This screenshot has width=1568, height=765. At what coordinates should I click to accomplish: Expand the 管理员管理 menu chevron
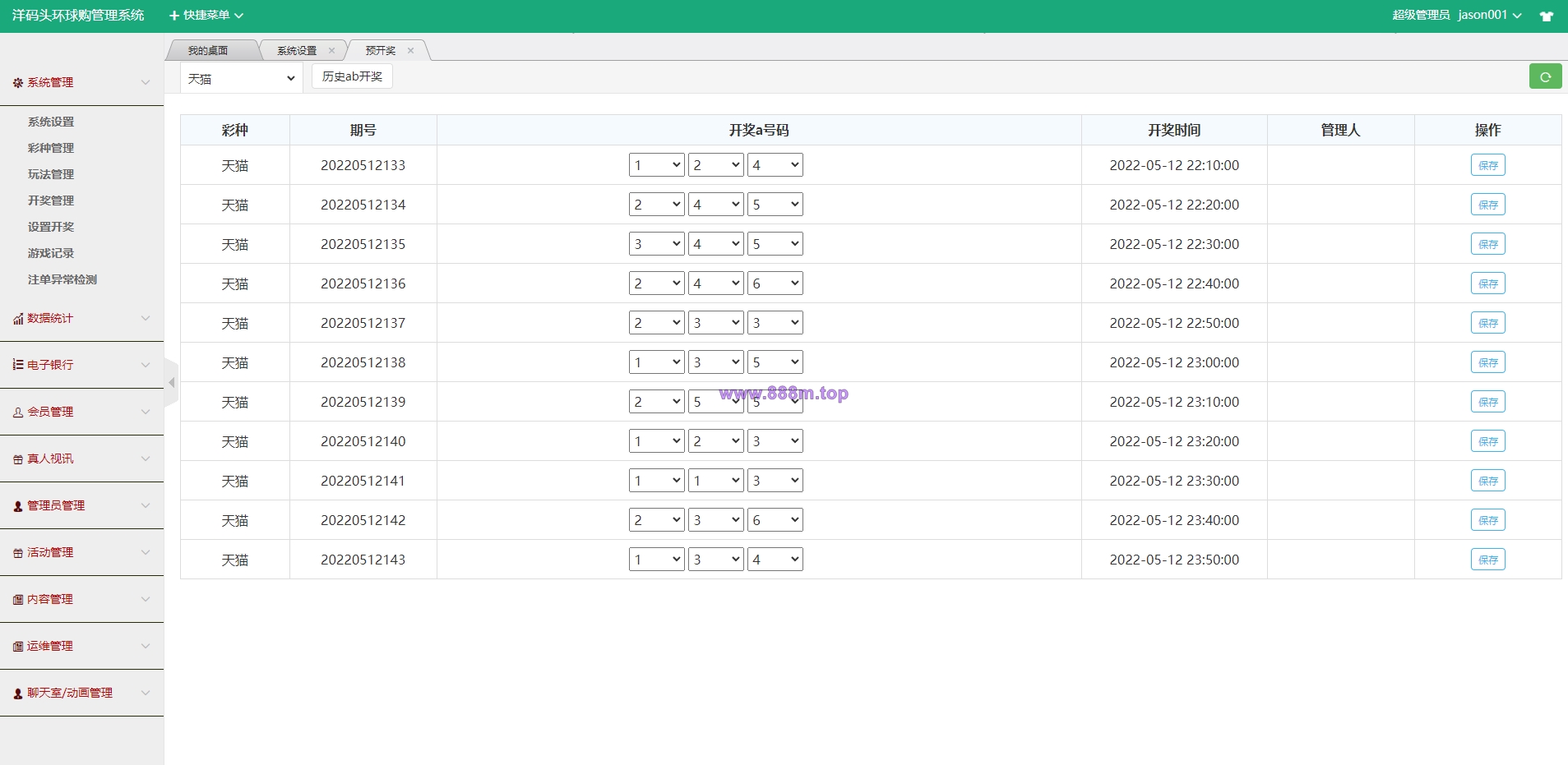pos(146,505)
